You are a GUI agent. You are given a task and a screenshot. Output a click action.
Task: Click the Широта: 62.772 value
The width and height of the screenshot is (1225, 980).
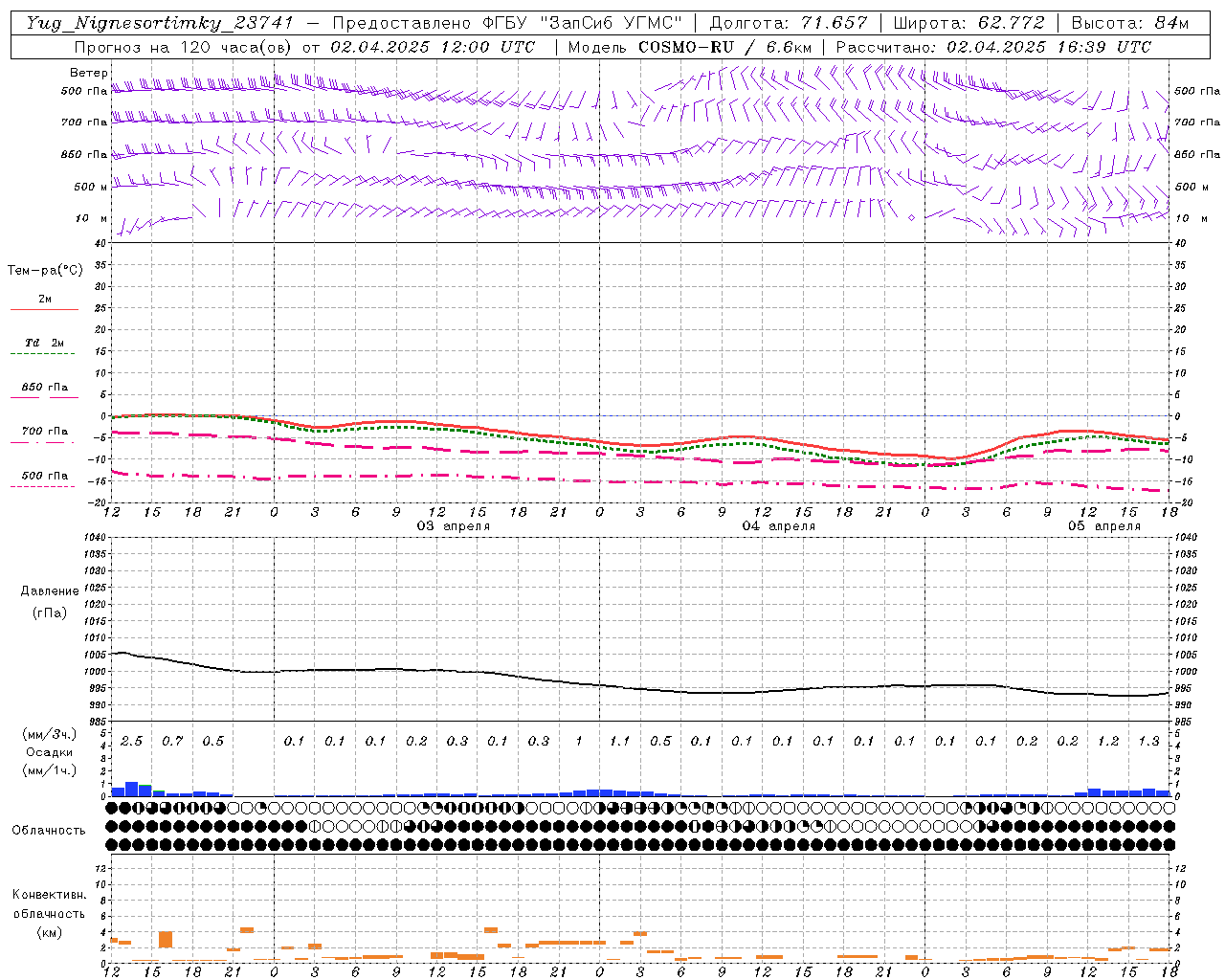click(x=969, y=23)
